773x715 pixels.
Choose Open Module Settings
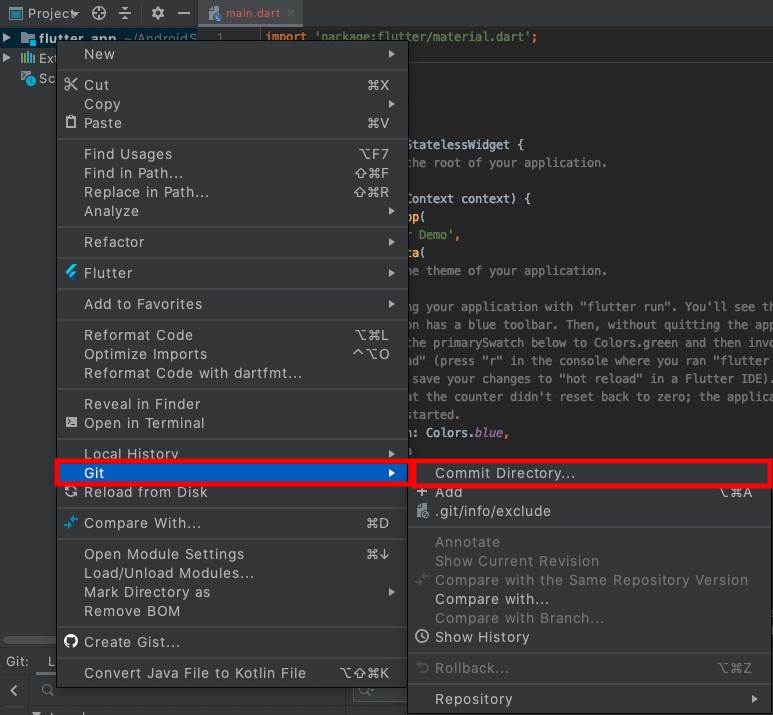point(232,554)
